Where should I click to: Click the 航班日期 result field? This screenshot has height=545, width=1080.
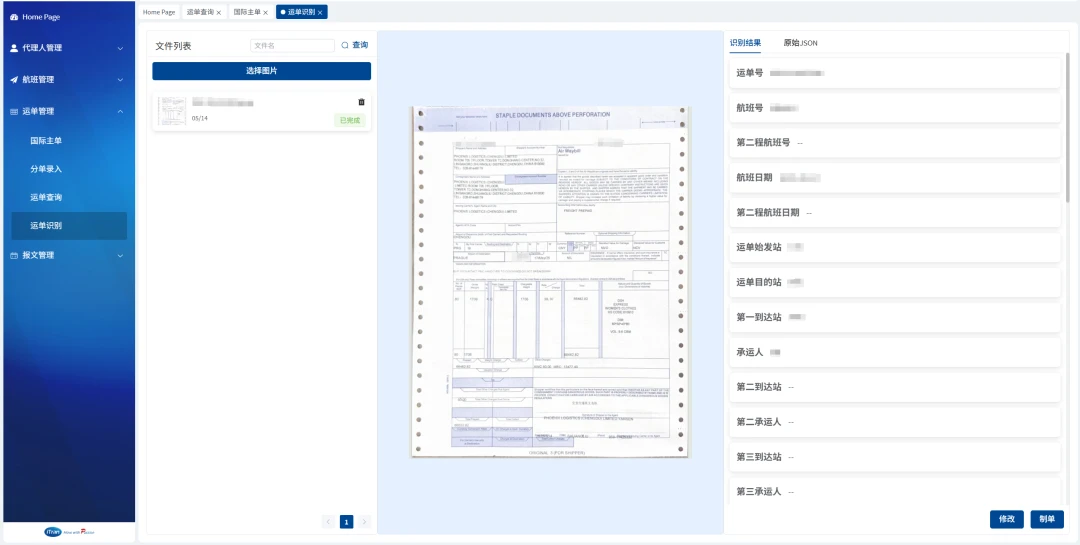point(895,178)
